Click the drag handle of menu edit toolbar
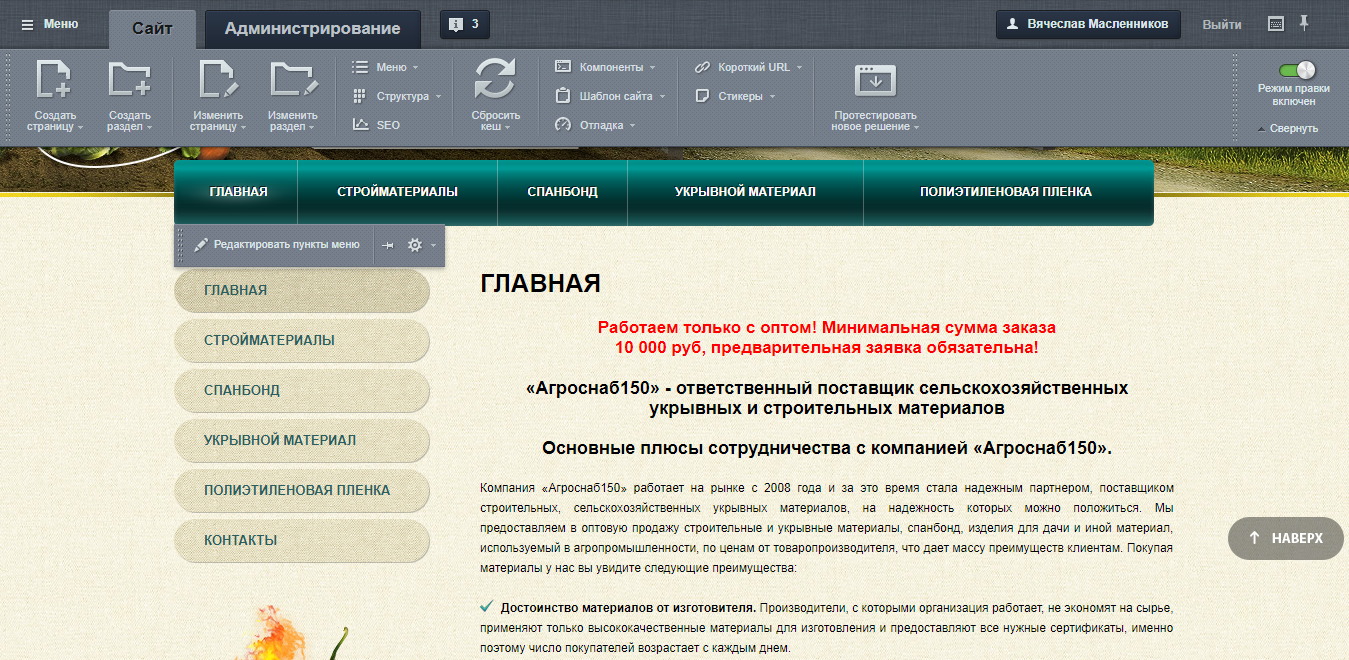Image resolution: width=1349 pixels, height=660 pixels. pos(180,245)
